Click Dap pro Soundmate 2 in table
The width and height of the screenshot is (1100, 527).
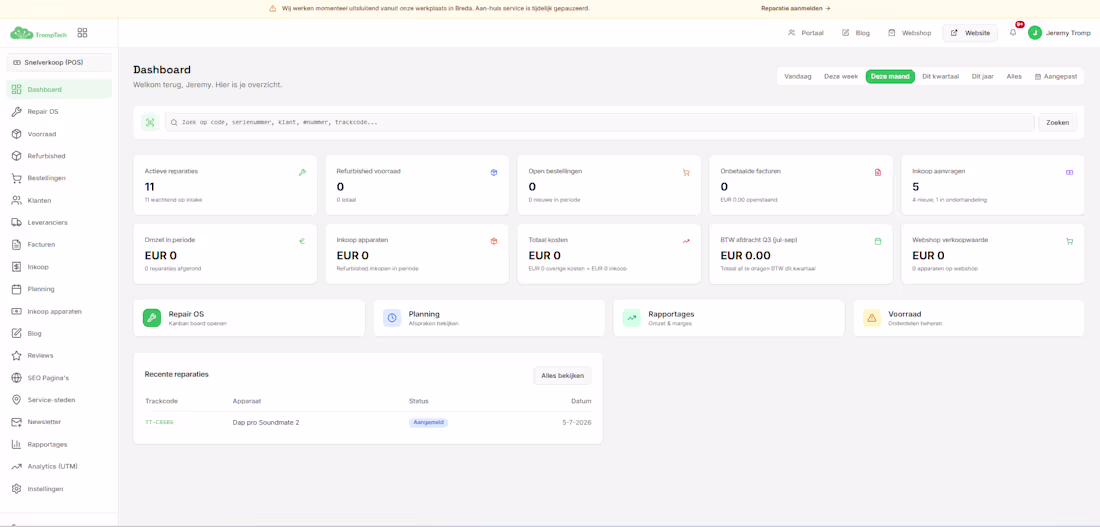[266, 422]
